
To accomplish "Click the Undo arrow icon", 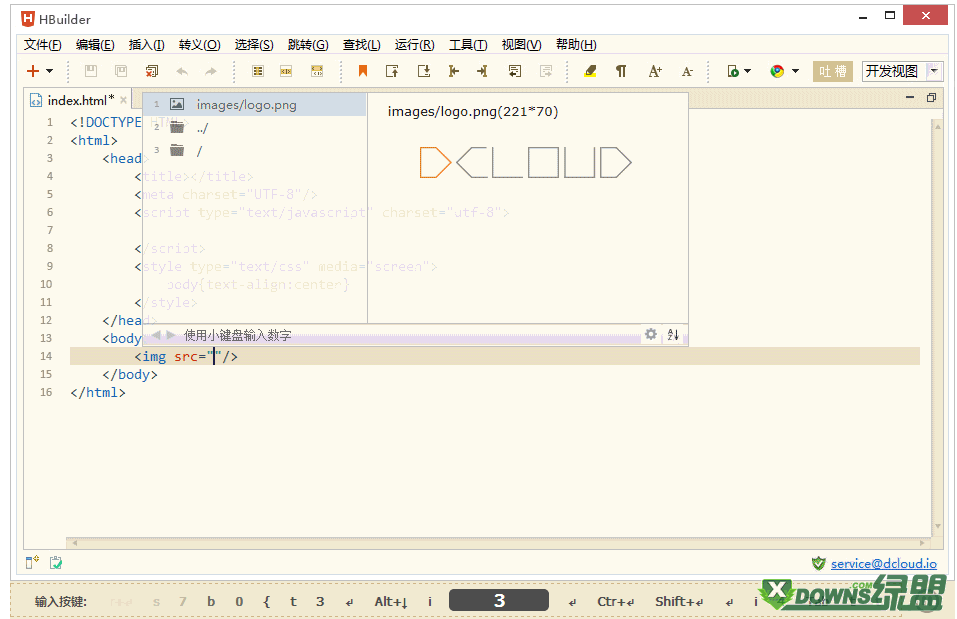I will tap(182, 71).
